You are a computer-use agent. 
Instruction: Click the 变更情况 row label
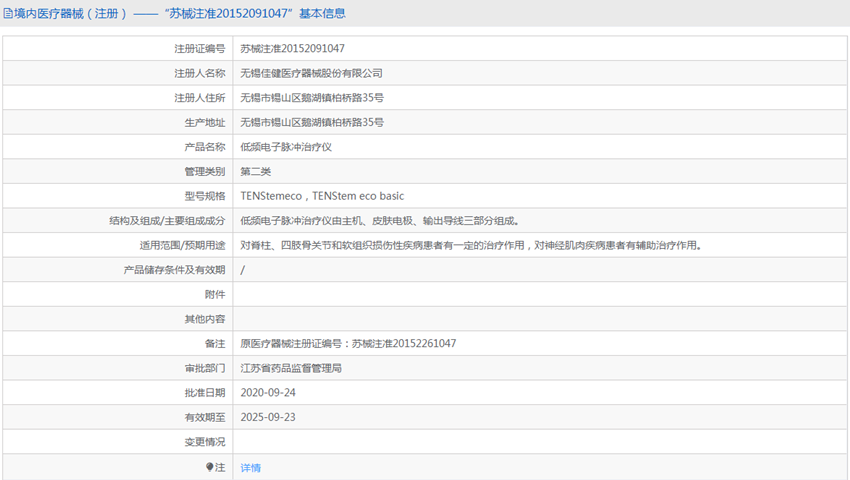(x=204, y=442)
